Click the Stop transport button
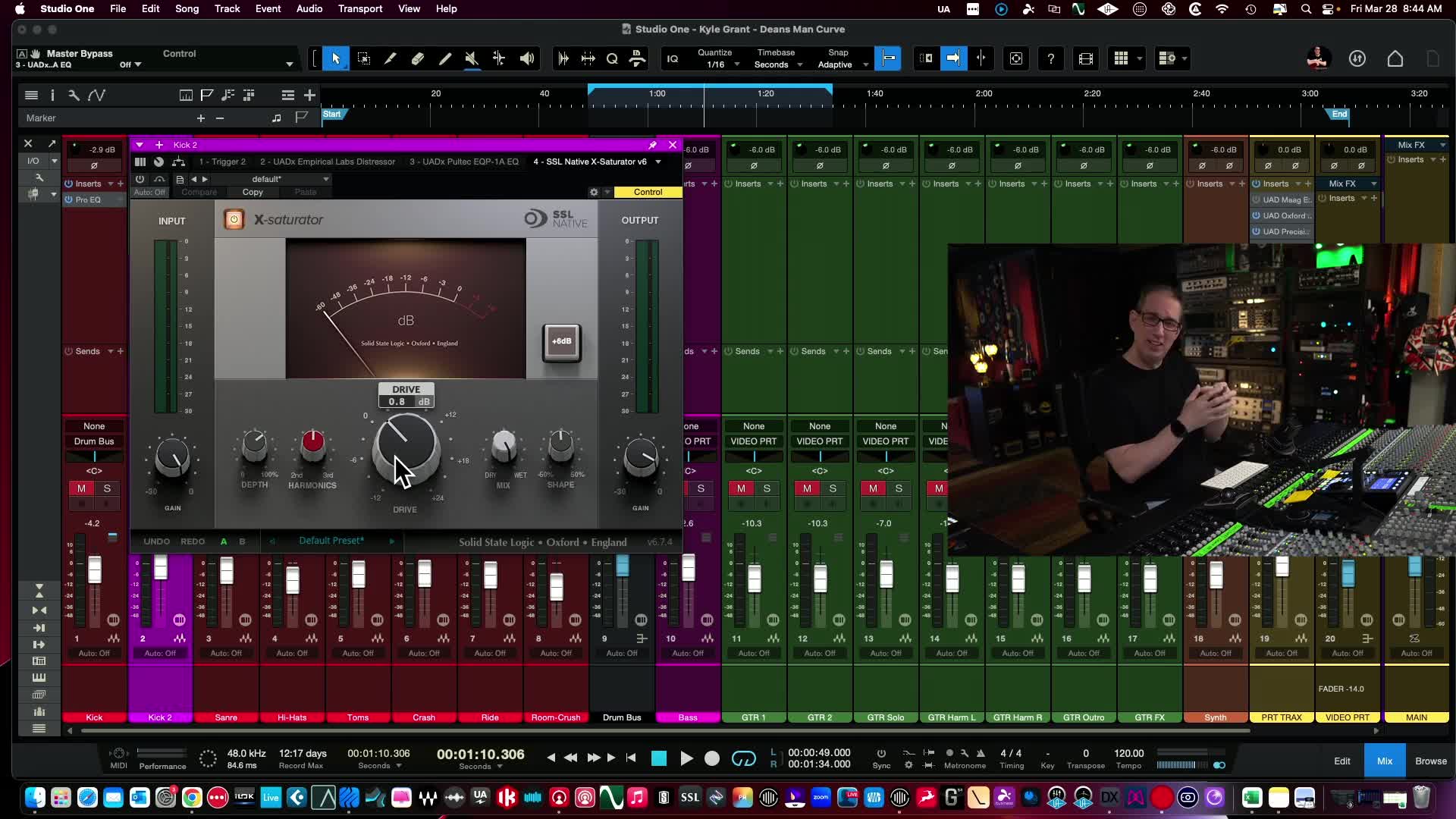Image resolution: width=1456 pixels, height=819 pixels. tap(659, 758)
